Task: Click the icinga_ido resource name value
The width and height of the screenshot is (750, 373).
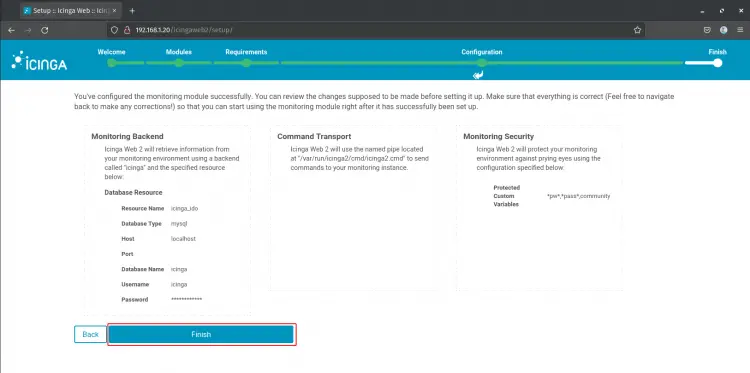Action: click(184, 208)
